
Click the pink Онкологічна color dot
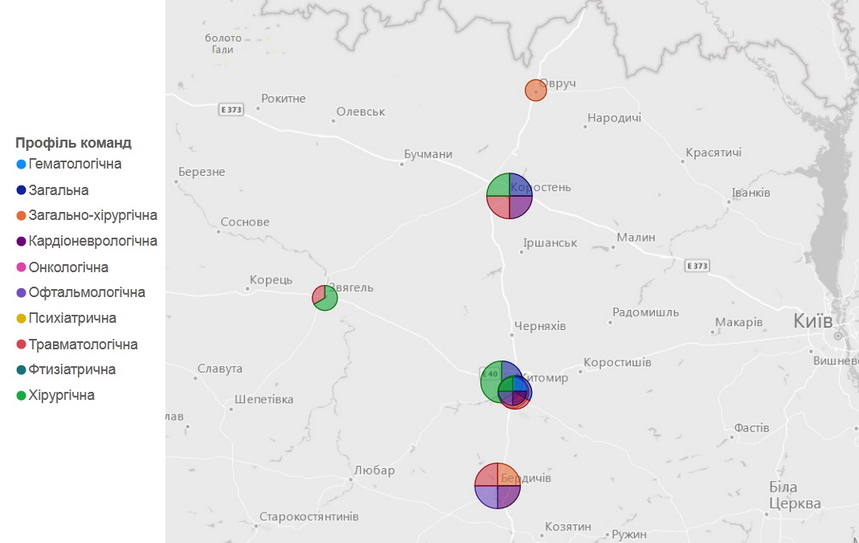21,268
